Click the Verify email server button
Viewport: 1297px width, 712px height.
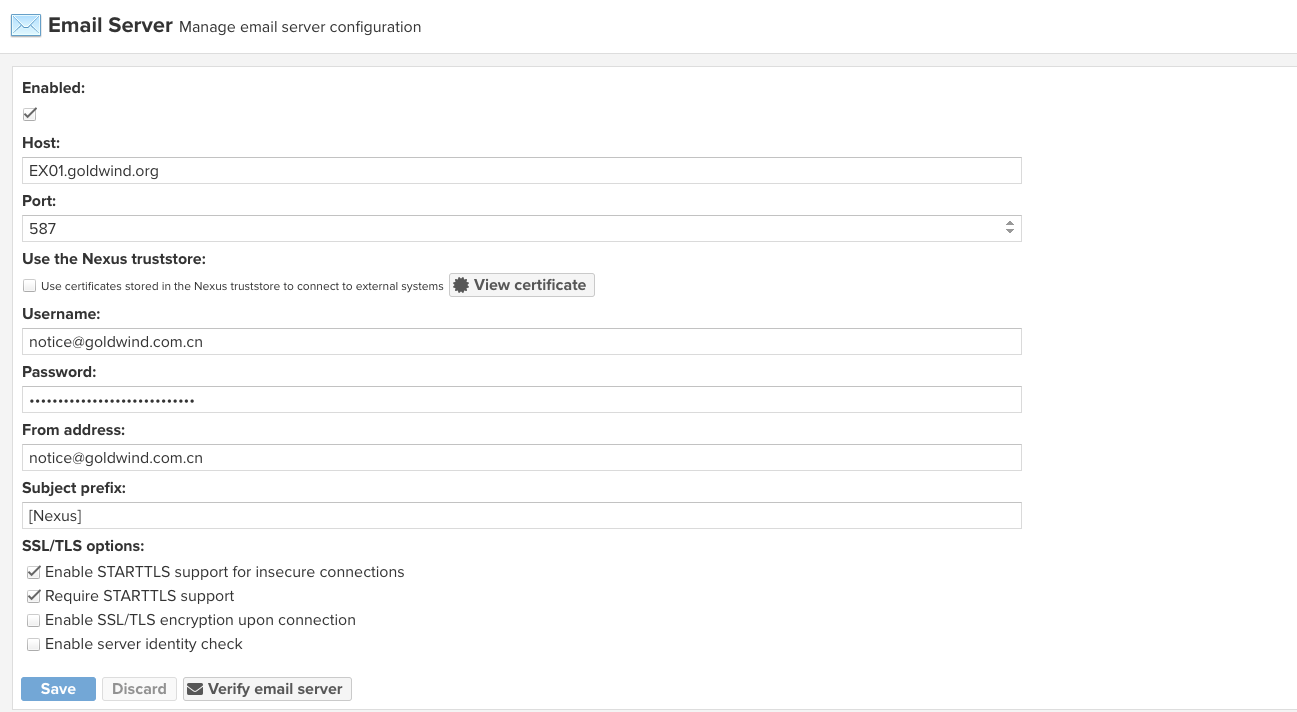[267, 689]
